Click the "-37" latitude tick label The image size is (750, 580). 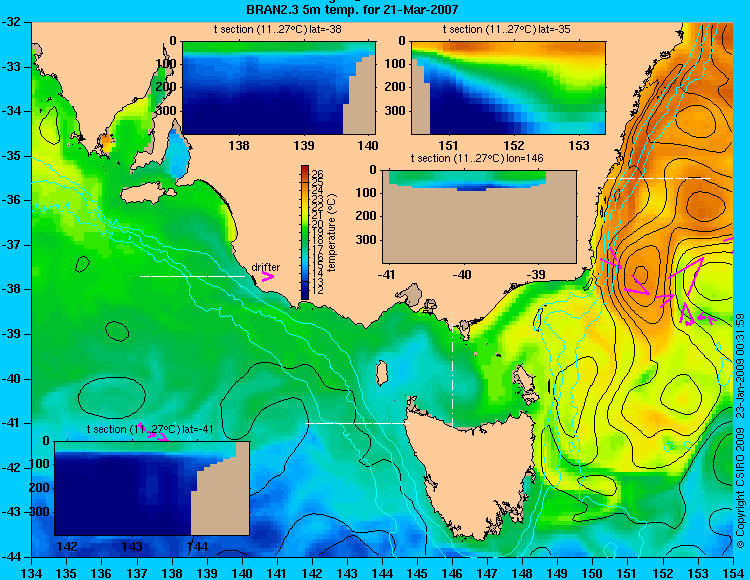[12, 245]
